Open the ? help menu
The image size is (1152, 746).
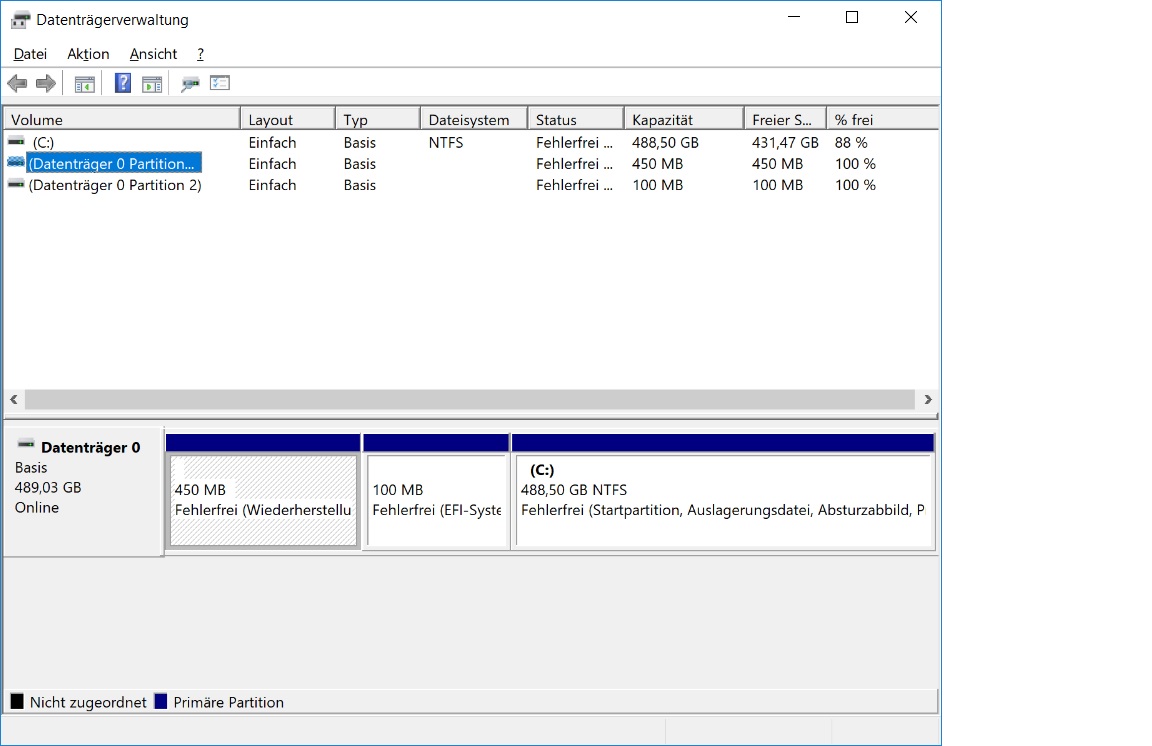tap(201, 54)
